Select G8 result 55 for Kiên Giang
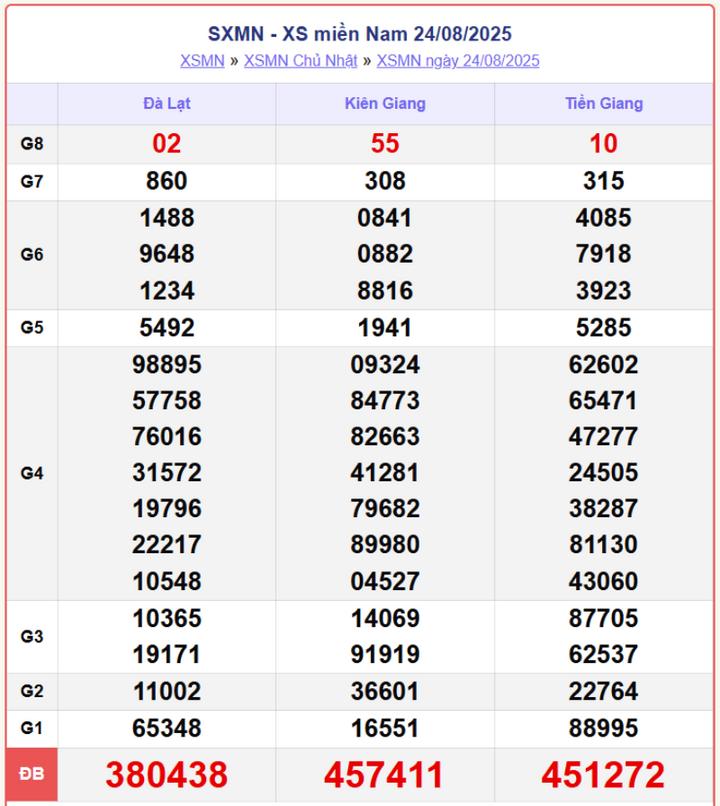This screenshot has width=720, height=806. (x=385, y=143)
